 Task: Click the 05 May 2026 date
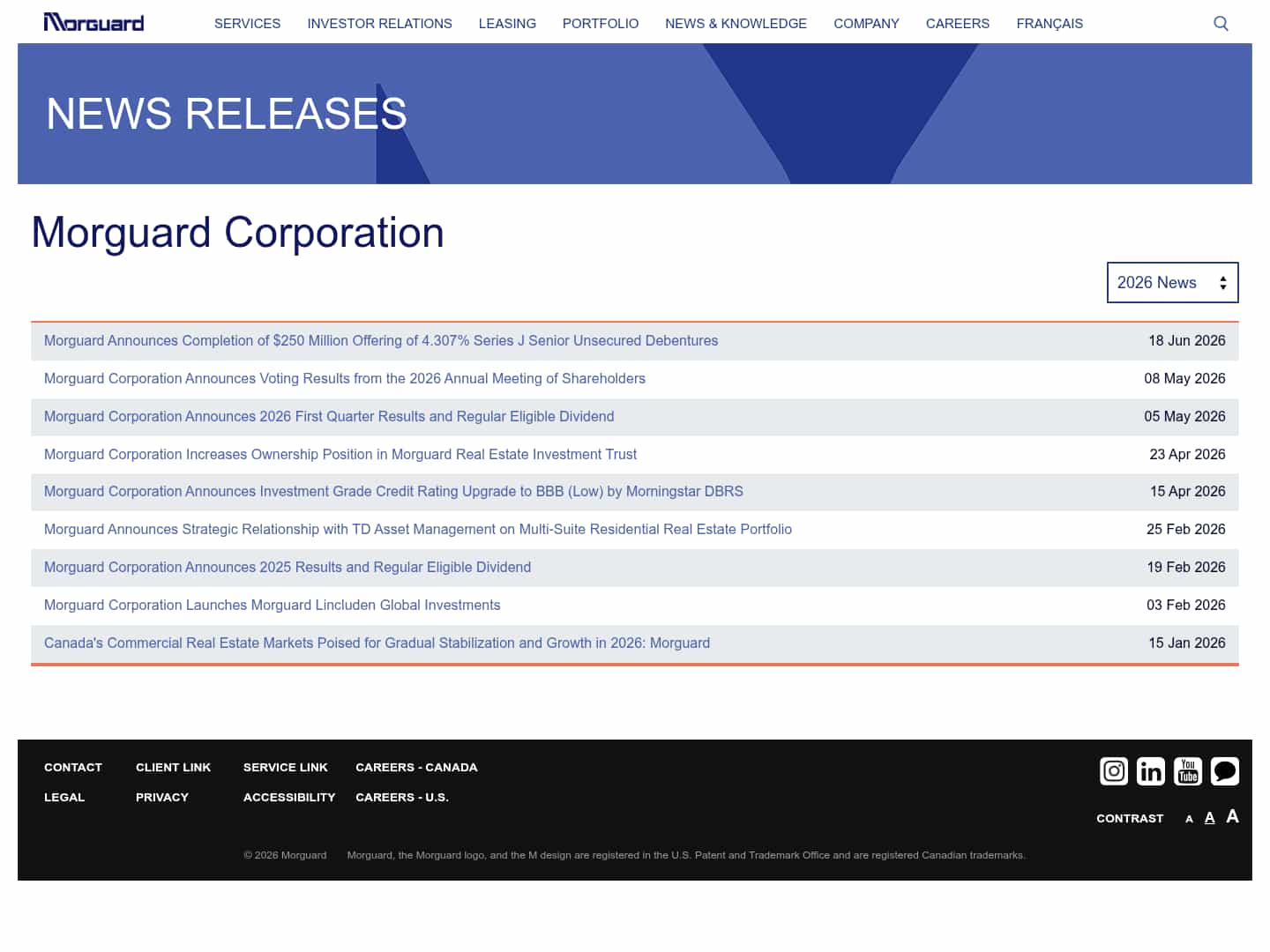[1184, 416]
